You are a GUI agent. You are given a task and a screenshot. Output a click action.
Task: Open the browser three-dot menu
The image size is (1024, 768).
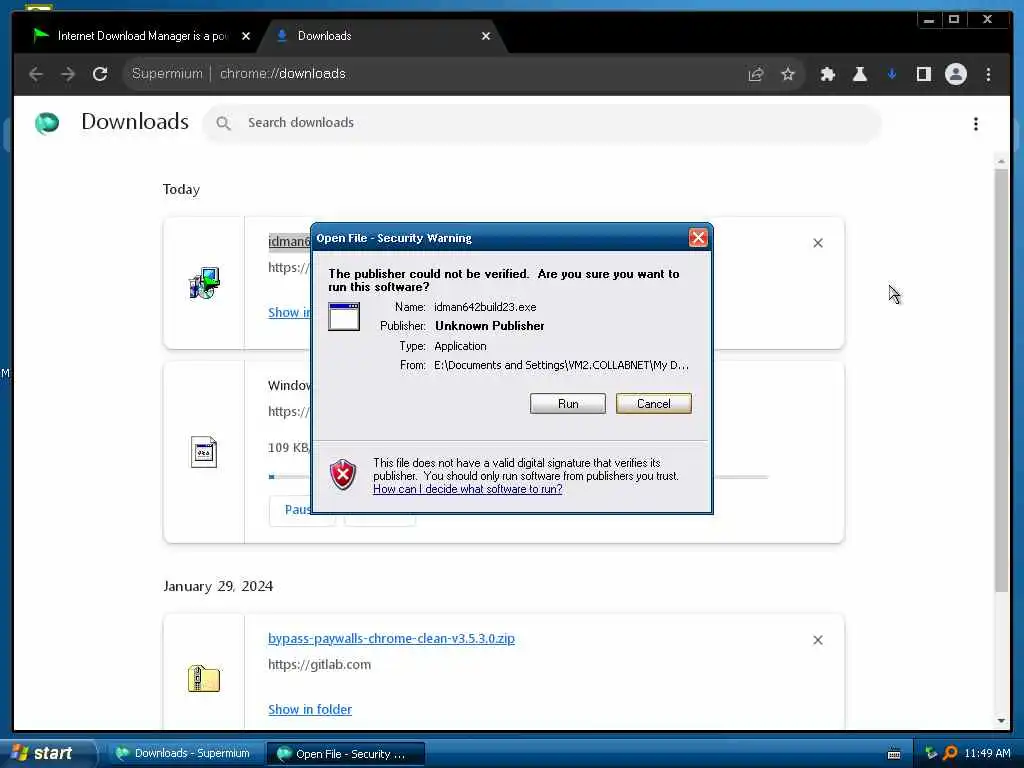[988, 74]
